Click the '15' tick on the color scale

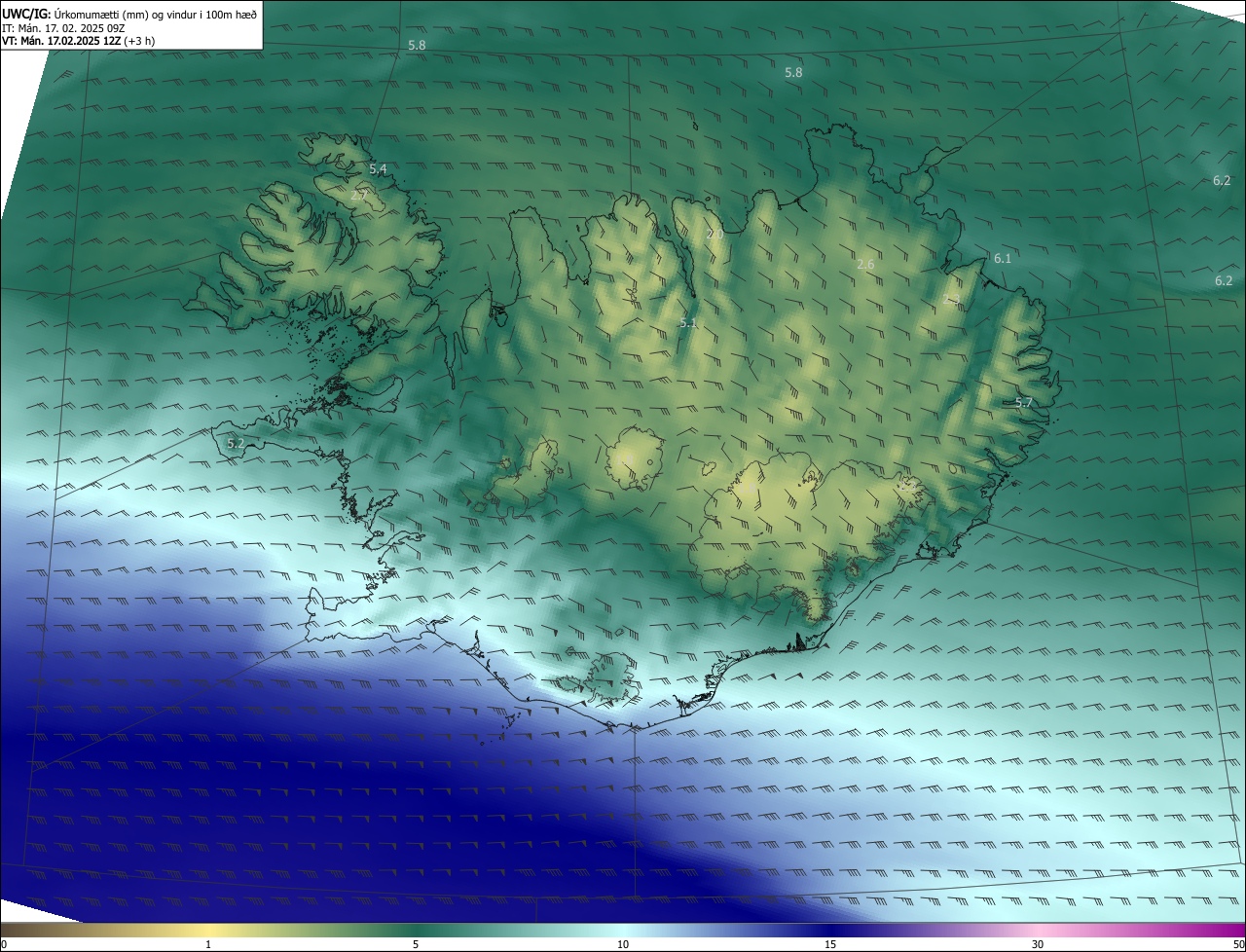point(830,944)
